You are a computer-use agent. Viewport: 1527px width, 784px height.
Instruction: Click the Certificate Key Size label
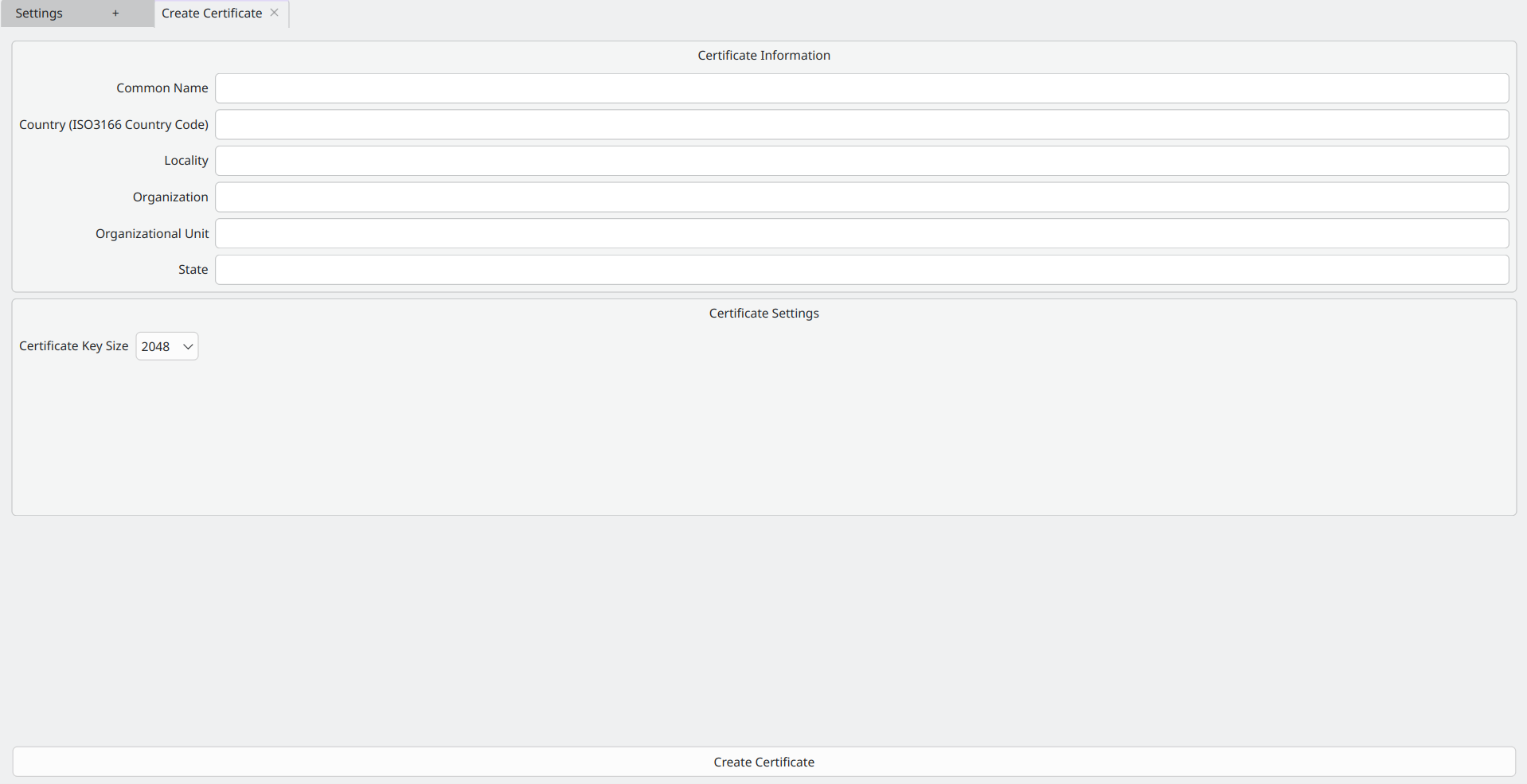coord(74,346)
